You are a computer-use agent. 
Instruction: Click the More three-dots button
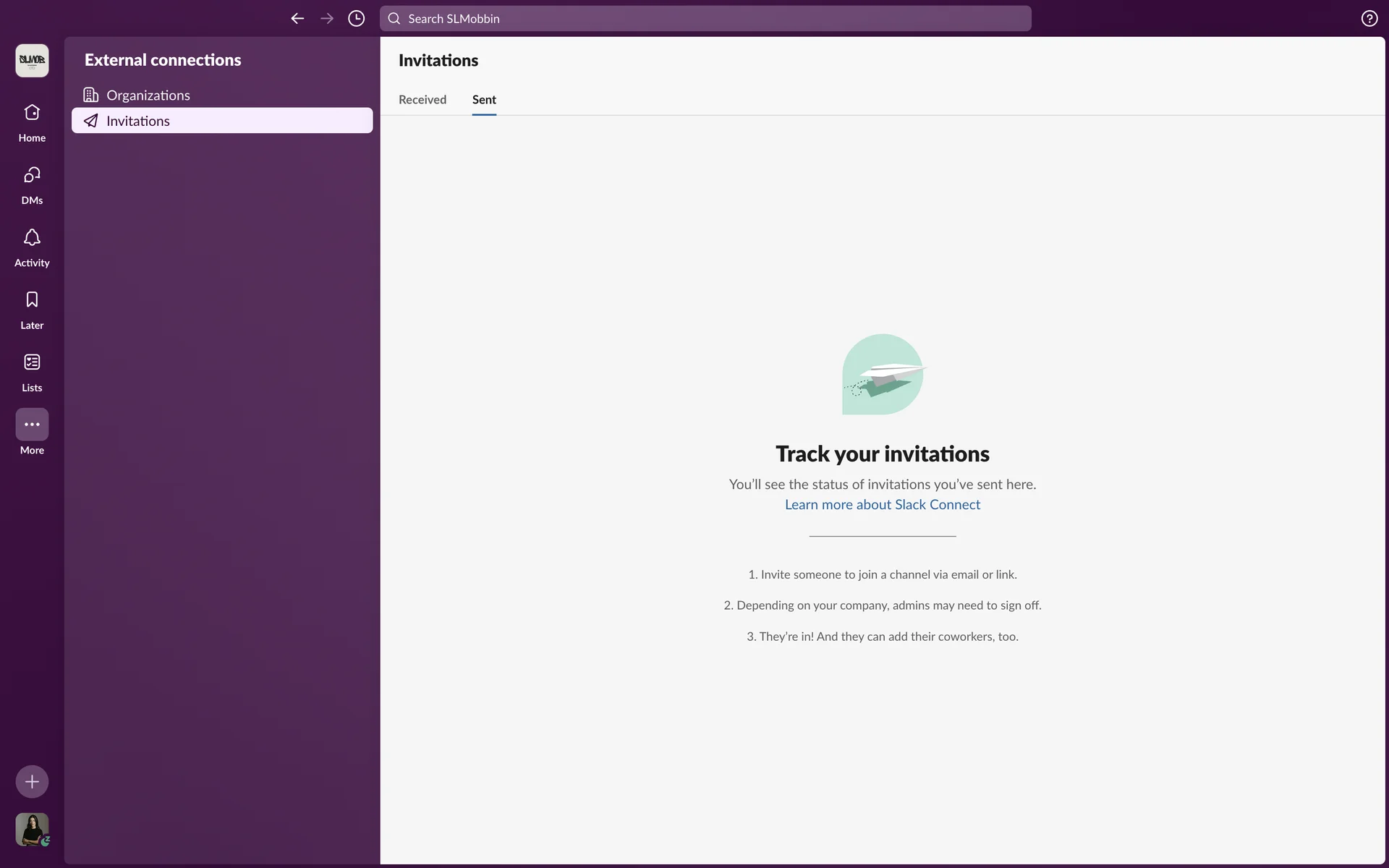coord(32,425)
